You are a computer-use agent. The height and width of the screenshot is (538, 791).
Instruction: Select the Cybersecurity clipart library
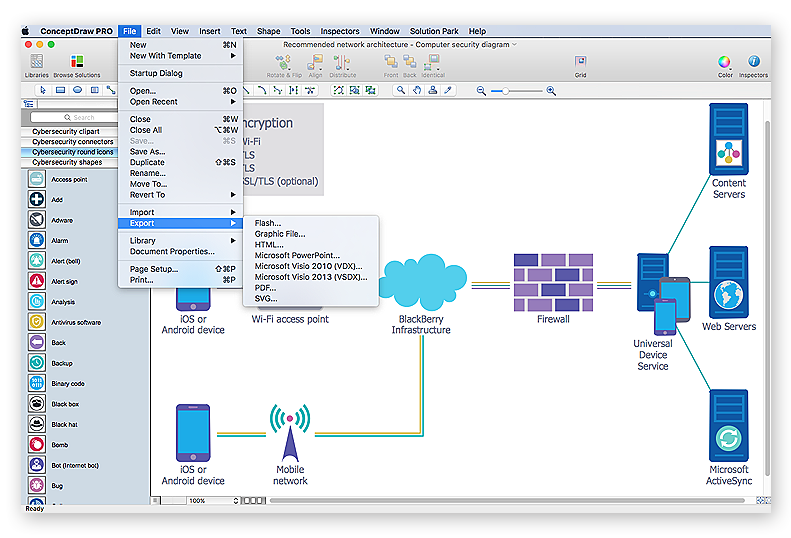pos(66,131)
